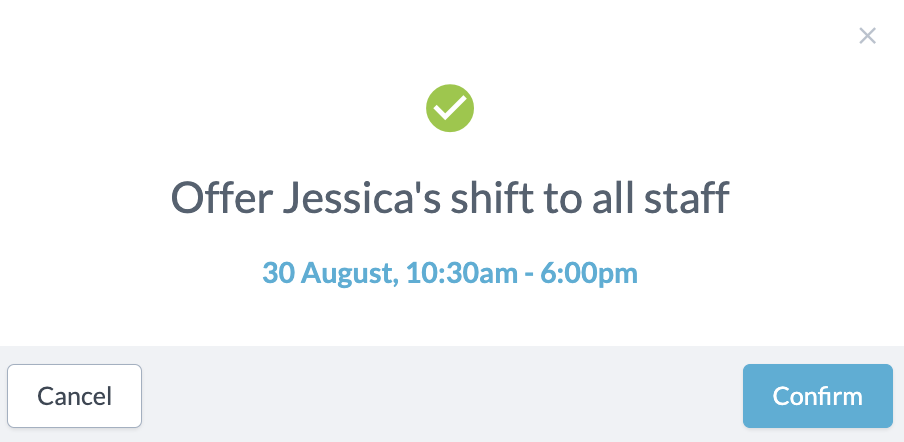Close the offer shift dialog
Viewport: 904px width, 442px height.
[867, 37]
